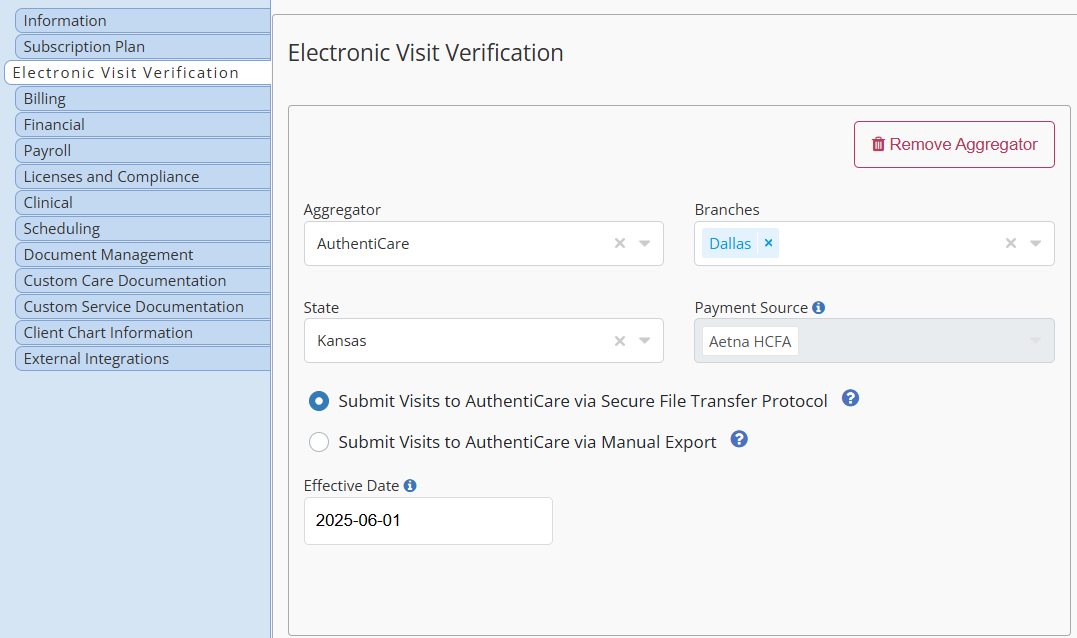The width and height of the screenshot is (1077, 638).
Task: Click the info icon beside Effective Date
Action: (410, 486)
